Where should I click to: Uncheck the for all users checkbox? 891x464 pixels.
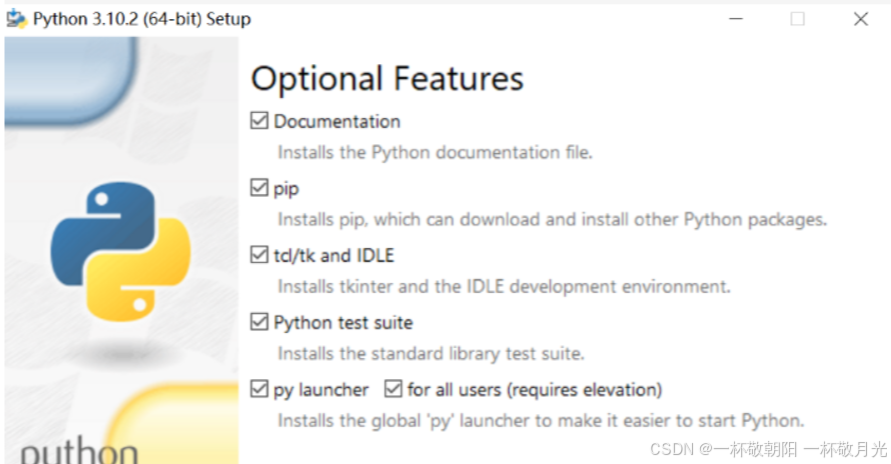click(x=393, y=389)
